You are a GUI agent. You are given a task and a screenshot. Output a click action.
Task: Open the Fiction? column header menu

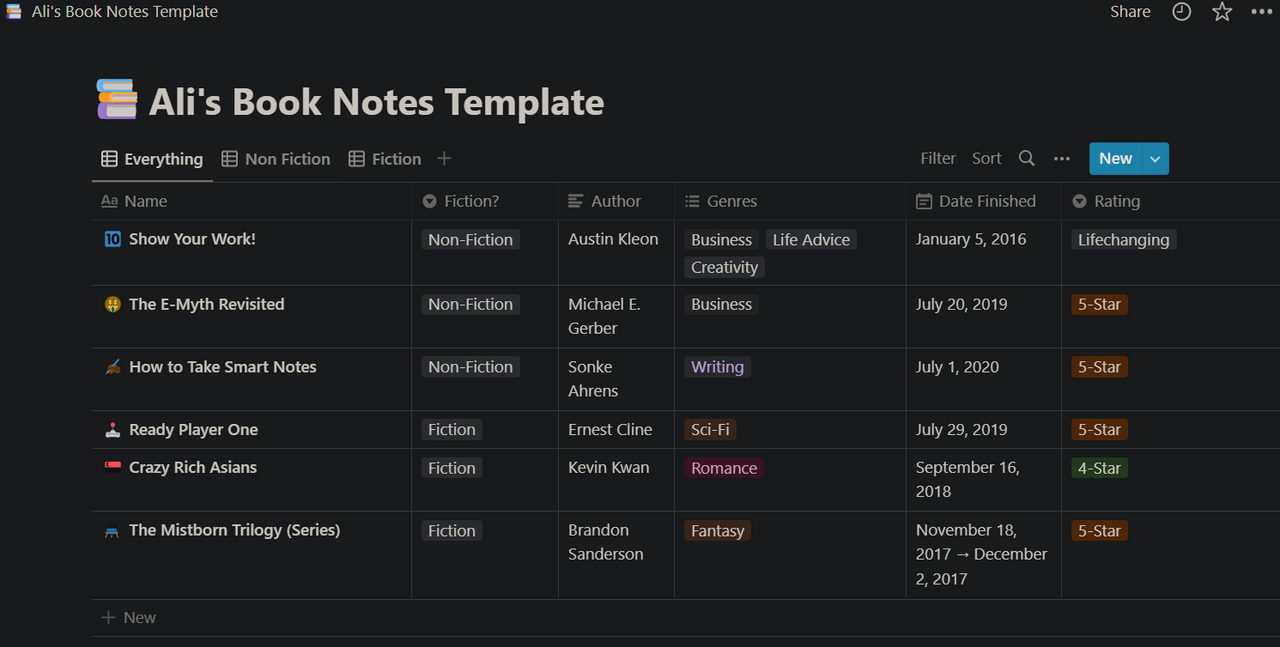point(471,201)
